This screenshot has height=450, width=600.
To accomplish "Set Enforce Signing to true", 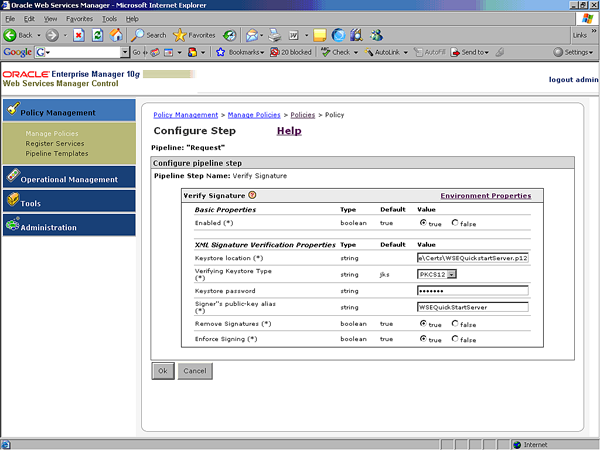I will (423, 339).
